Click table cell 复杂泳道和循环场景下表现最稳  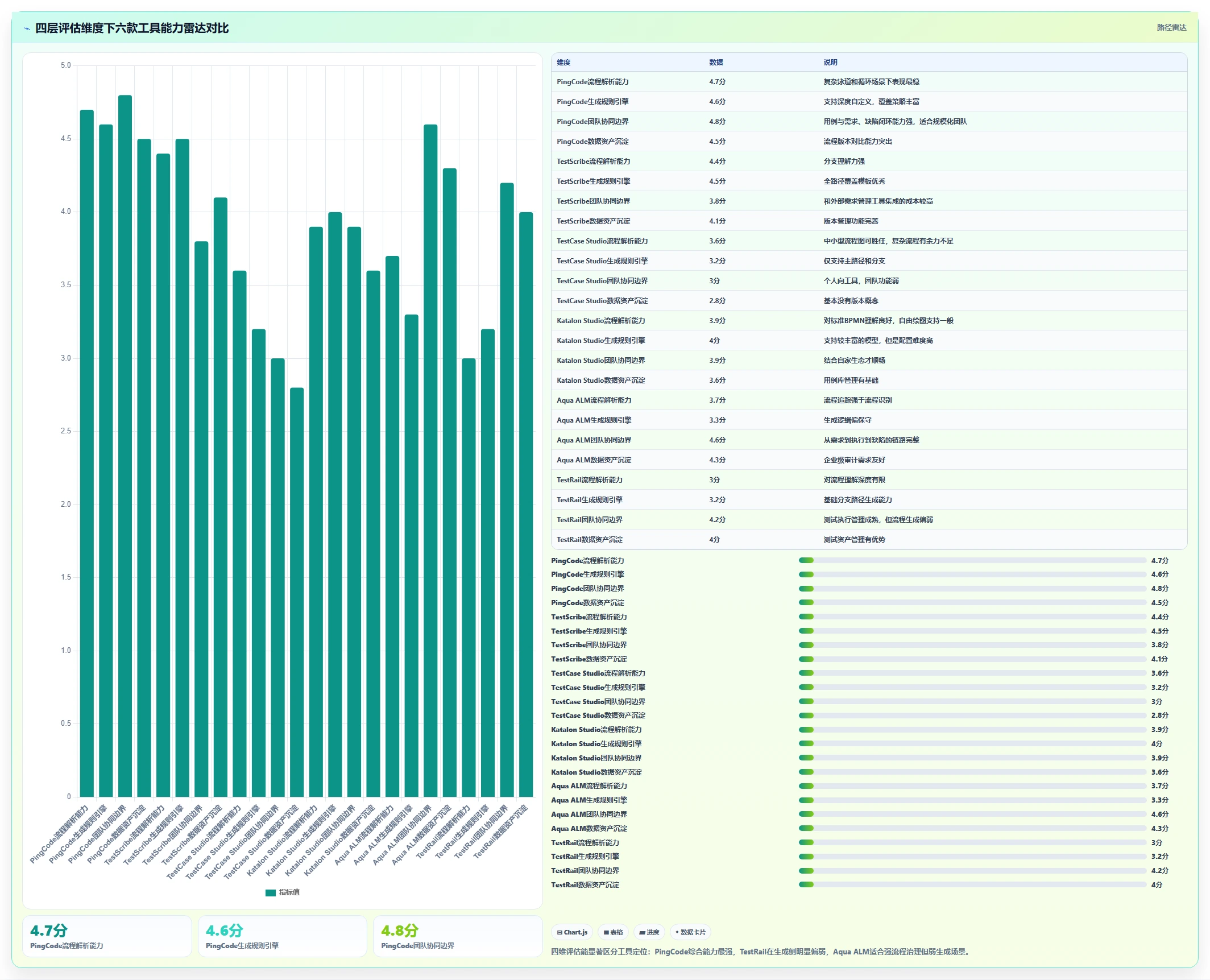click(871, 82)
